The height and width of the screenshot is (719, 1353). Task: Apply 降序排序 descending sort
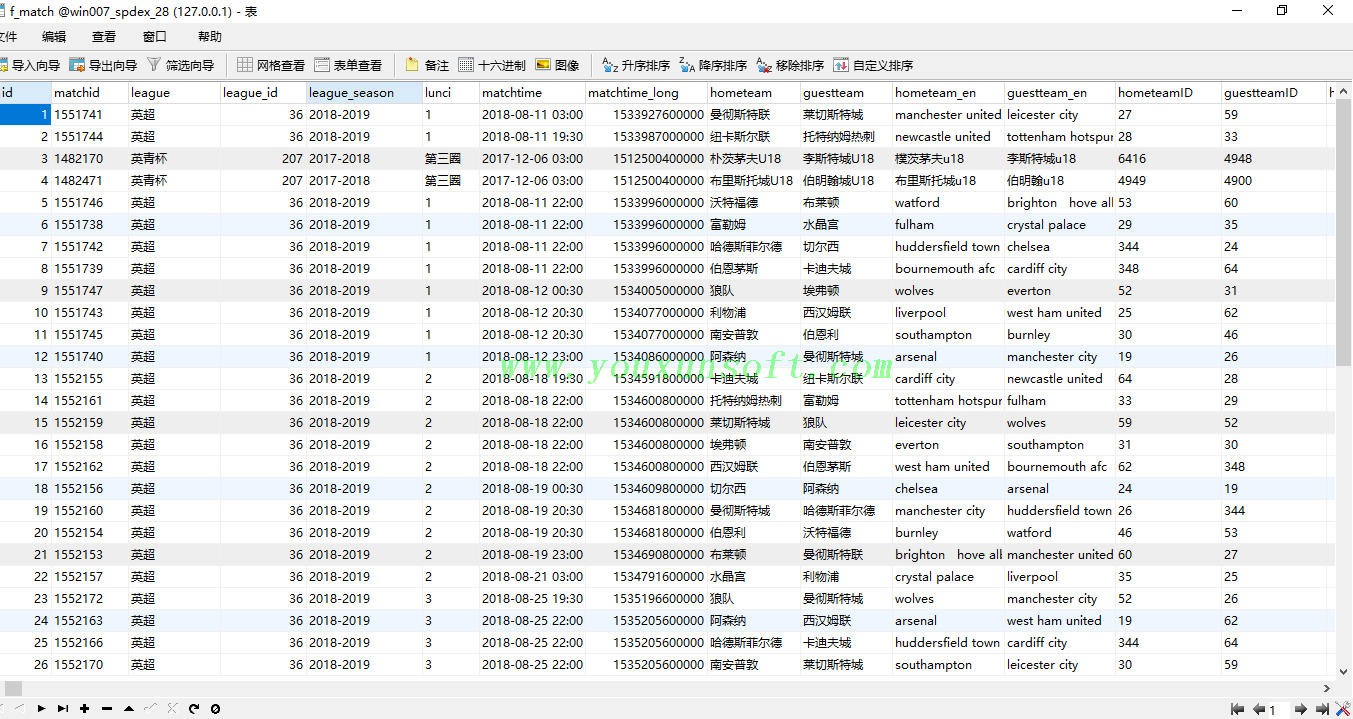click(713, 65)
